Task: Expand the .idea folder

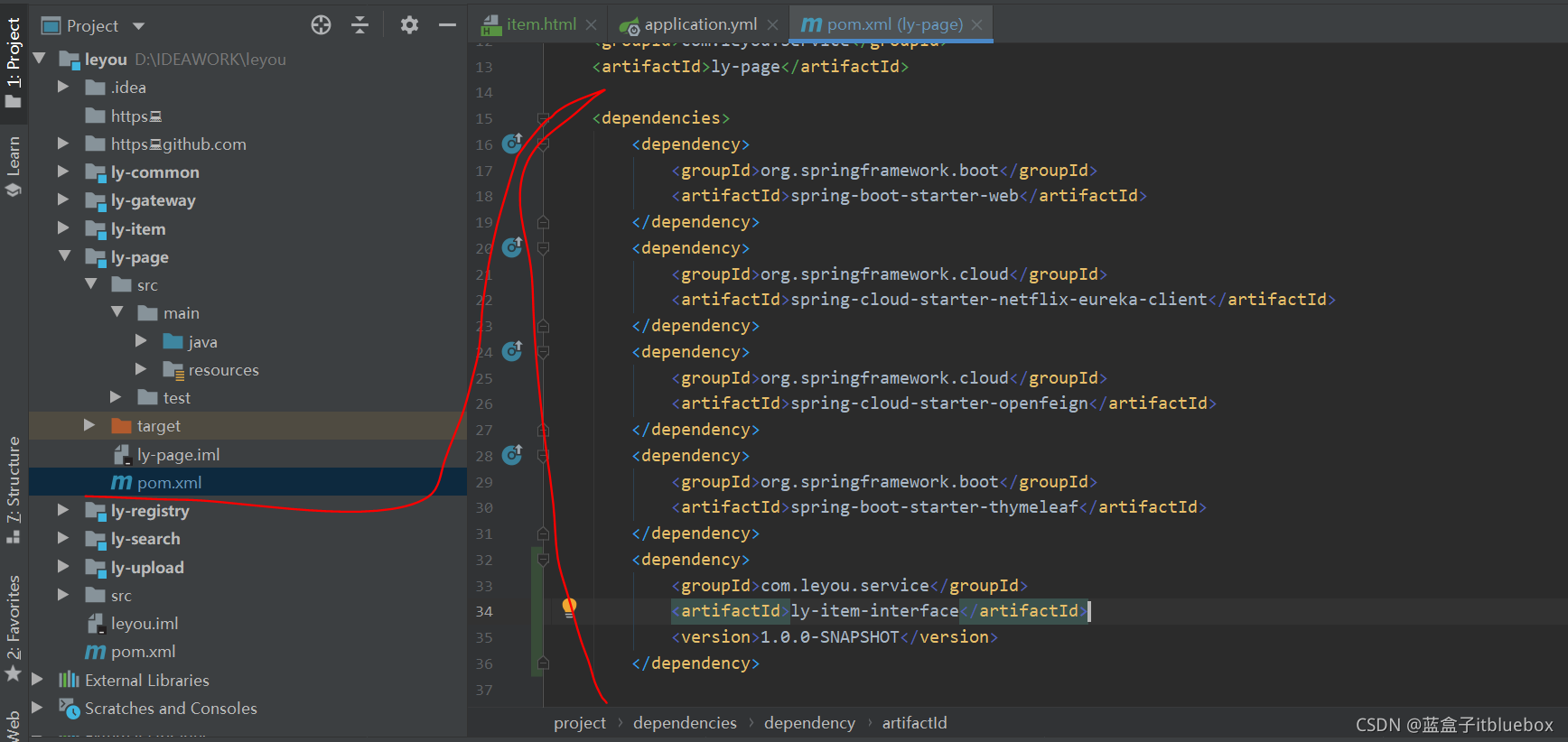Action: (x=63, y=87)
